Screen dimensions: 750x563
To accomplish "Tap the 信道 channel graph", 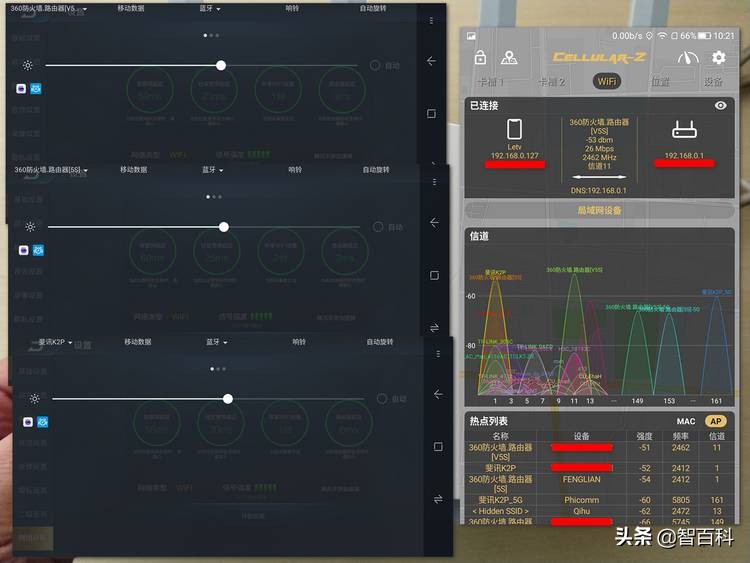I will tap(599, 317).
